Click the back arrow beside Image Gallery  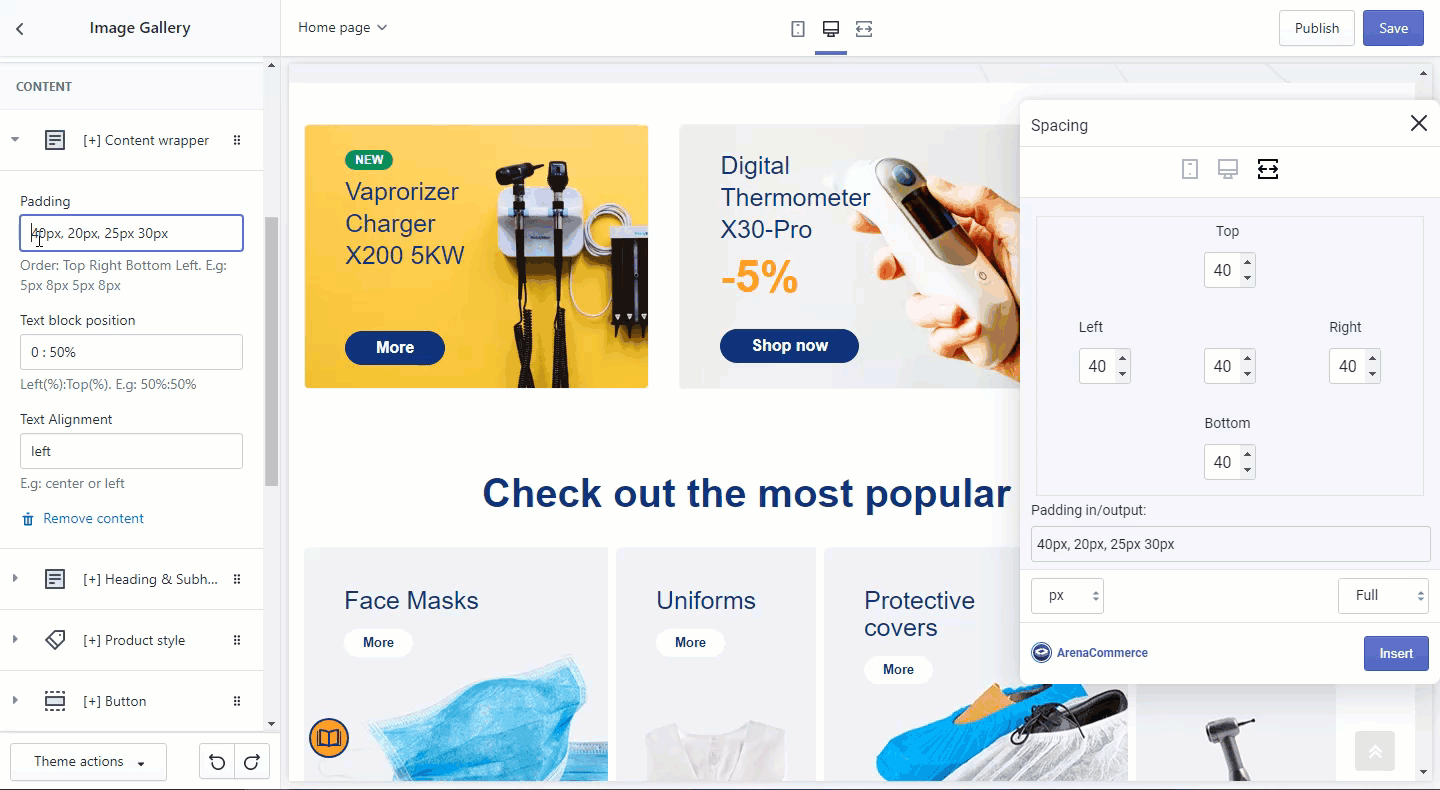point(20,28)
